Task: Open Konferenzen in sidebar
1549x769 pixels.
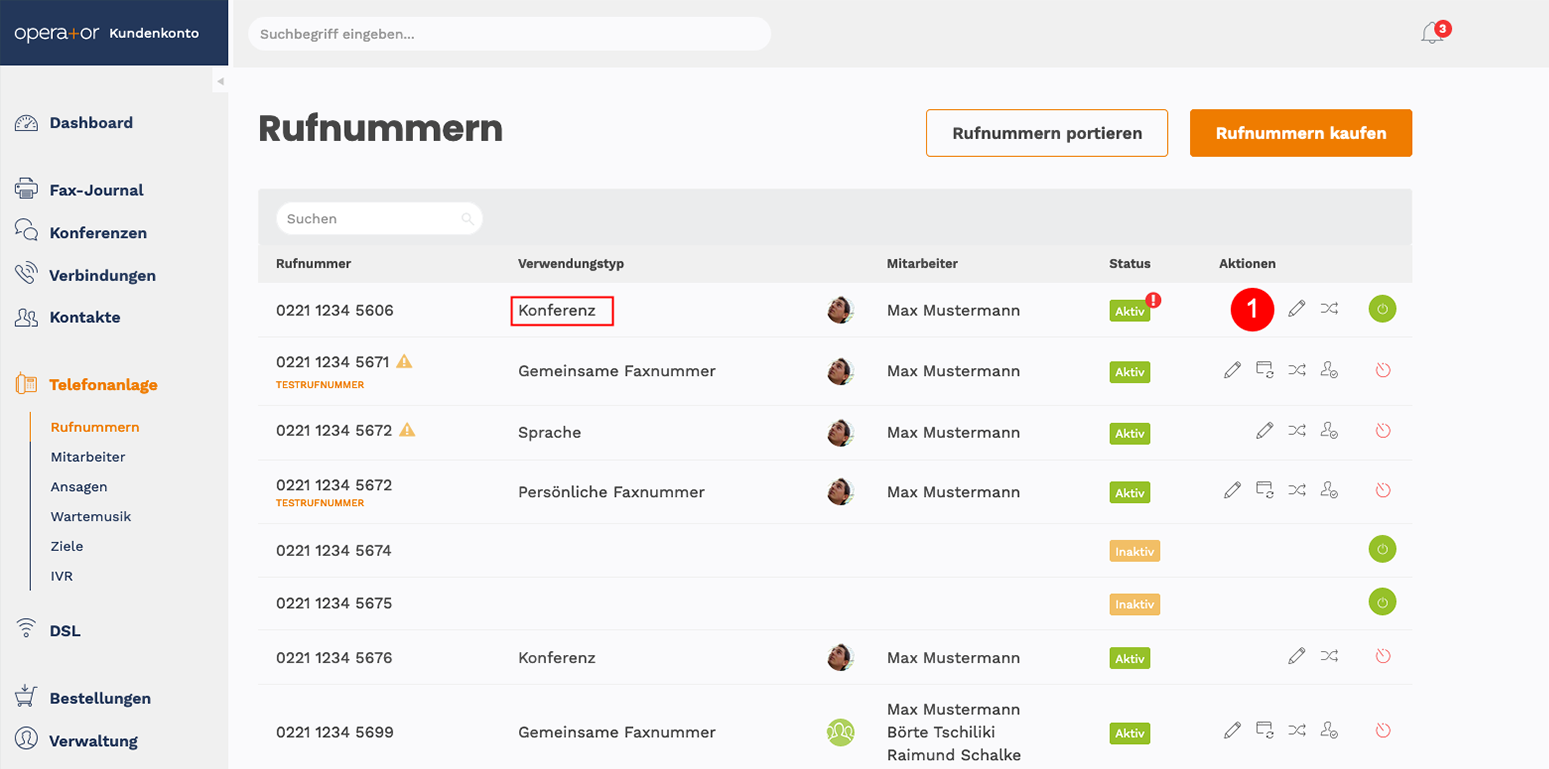Action: pyautogui.click(x=98, y=233)
